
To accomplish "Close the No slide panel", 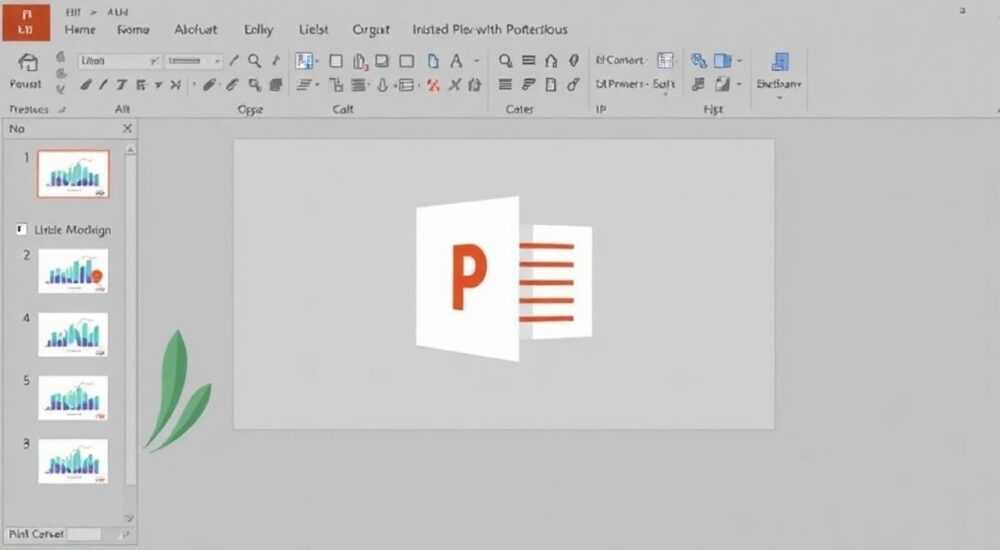I will (x=127, y=128).
